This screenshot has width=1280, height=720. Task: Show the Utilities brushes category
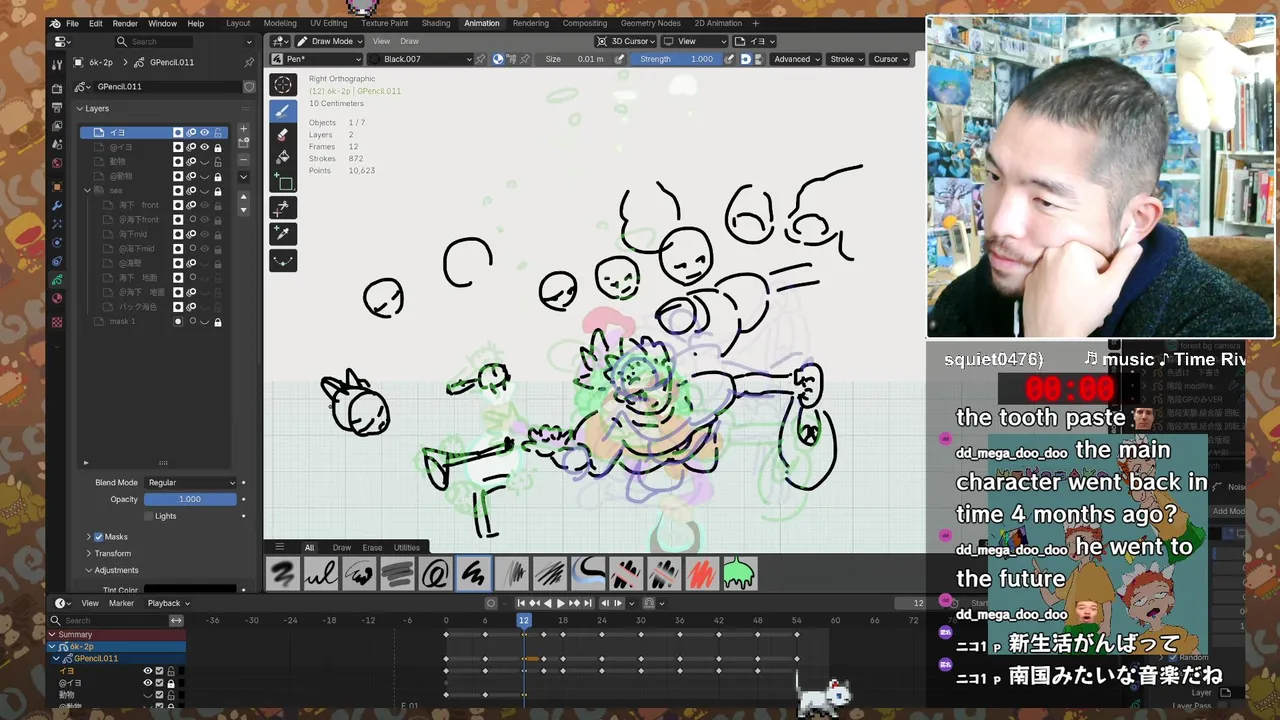click(407, 548)
